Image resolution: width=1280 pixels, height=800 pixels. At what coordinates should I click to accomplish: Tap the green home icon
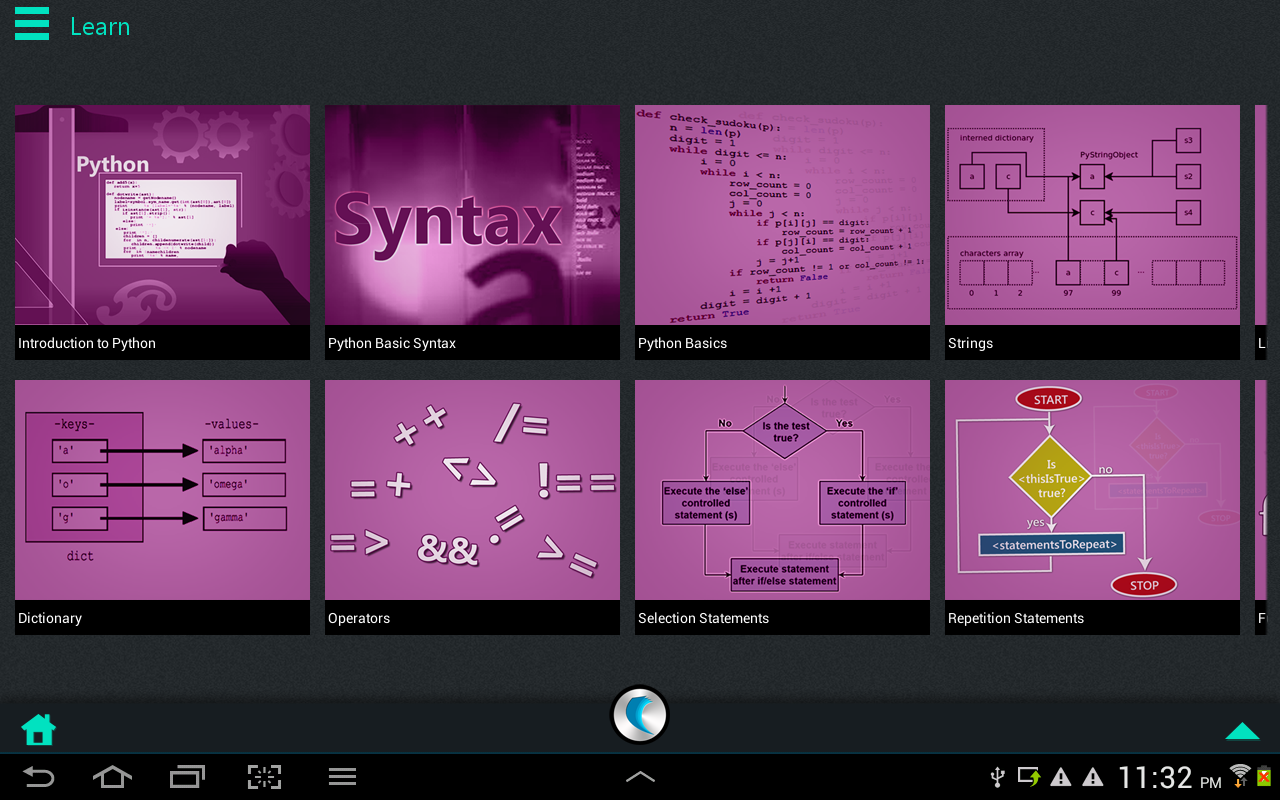pos(39,730)
